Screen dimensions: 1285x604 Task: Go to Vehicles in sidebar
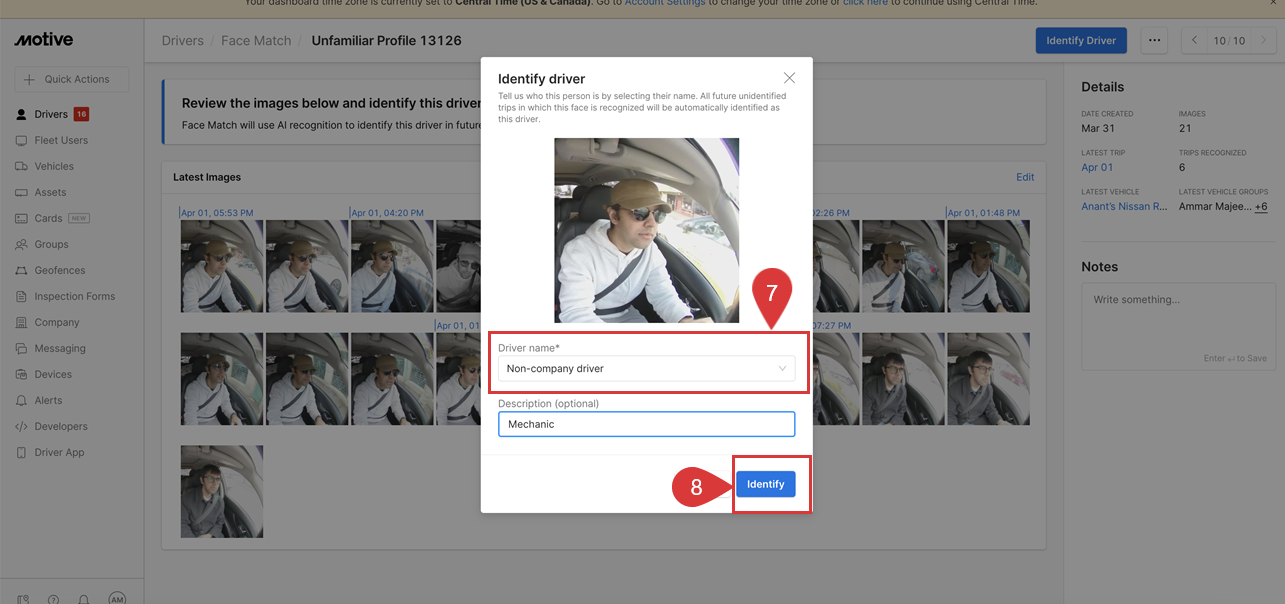coord(52,166)
